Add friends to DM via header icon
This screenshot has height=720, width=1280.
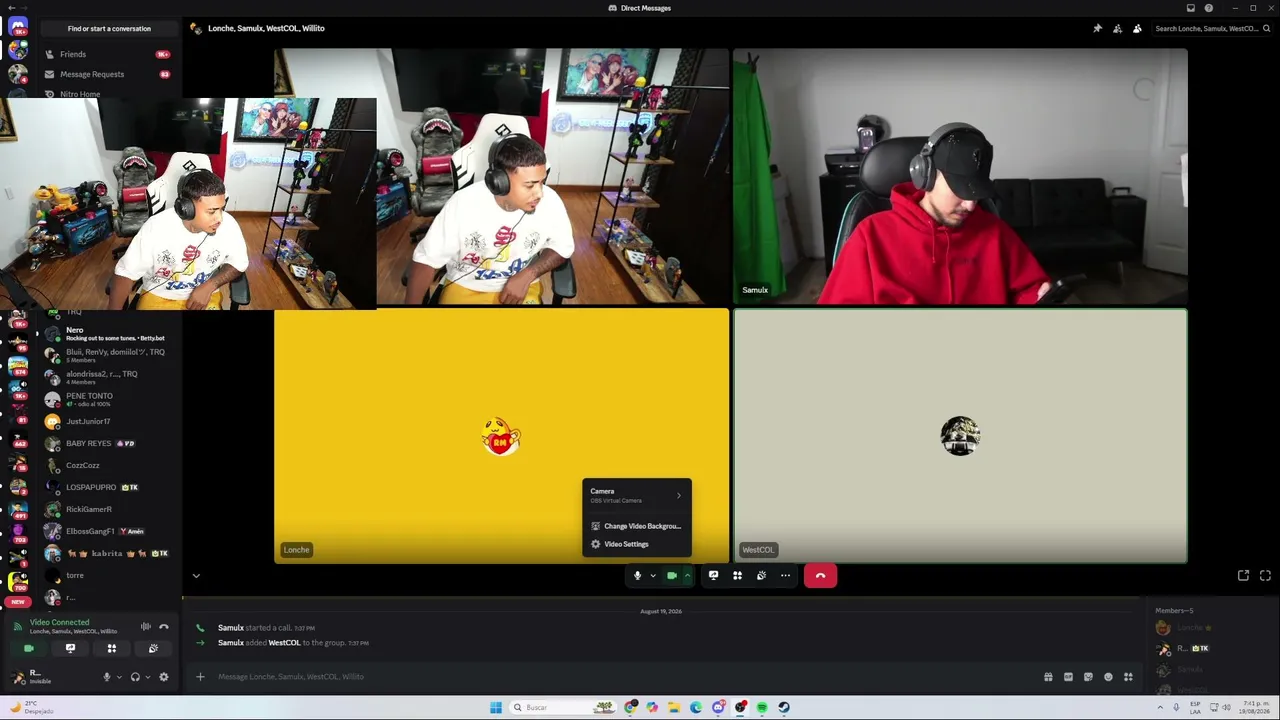tap(1117, 28)
